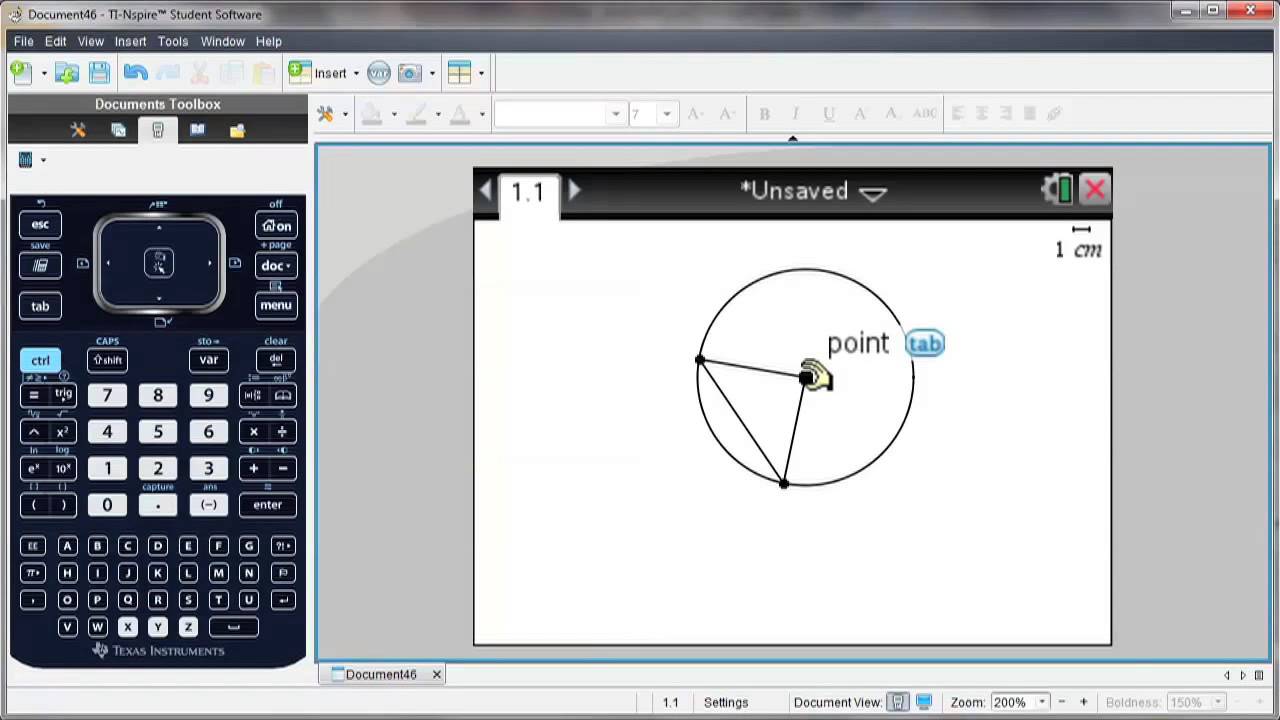Open the new document dropdown arrow
1280x720 pixels.
[x=44, y=73]
